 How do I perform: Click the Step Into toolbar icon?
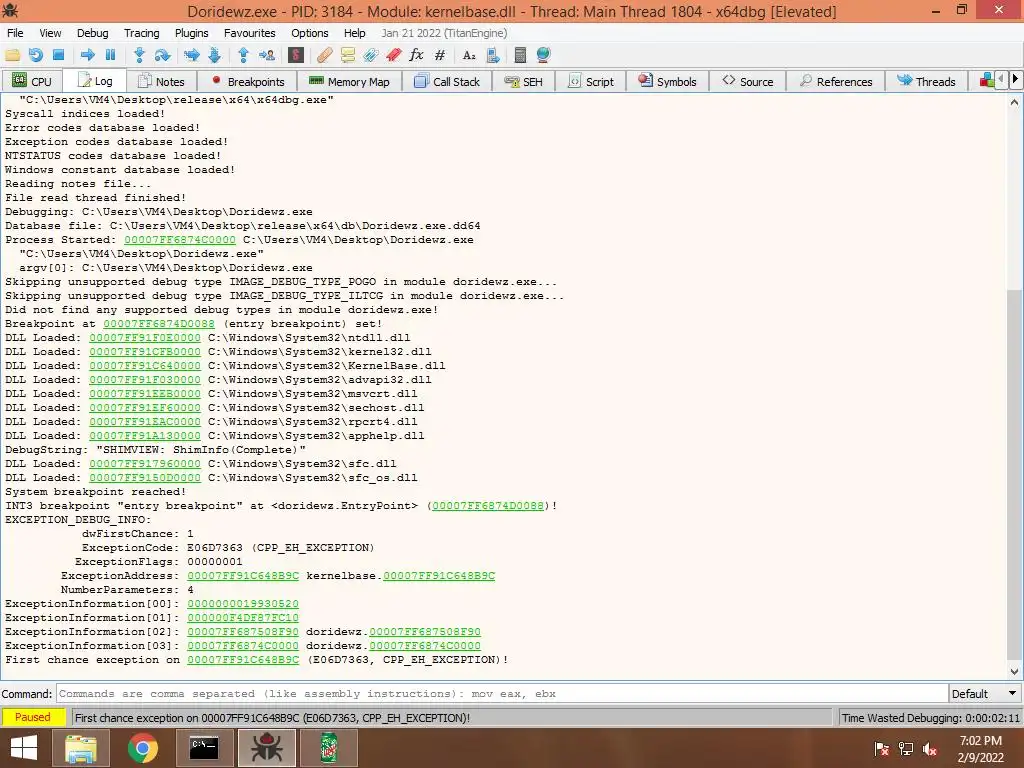point(139,56)
